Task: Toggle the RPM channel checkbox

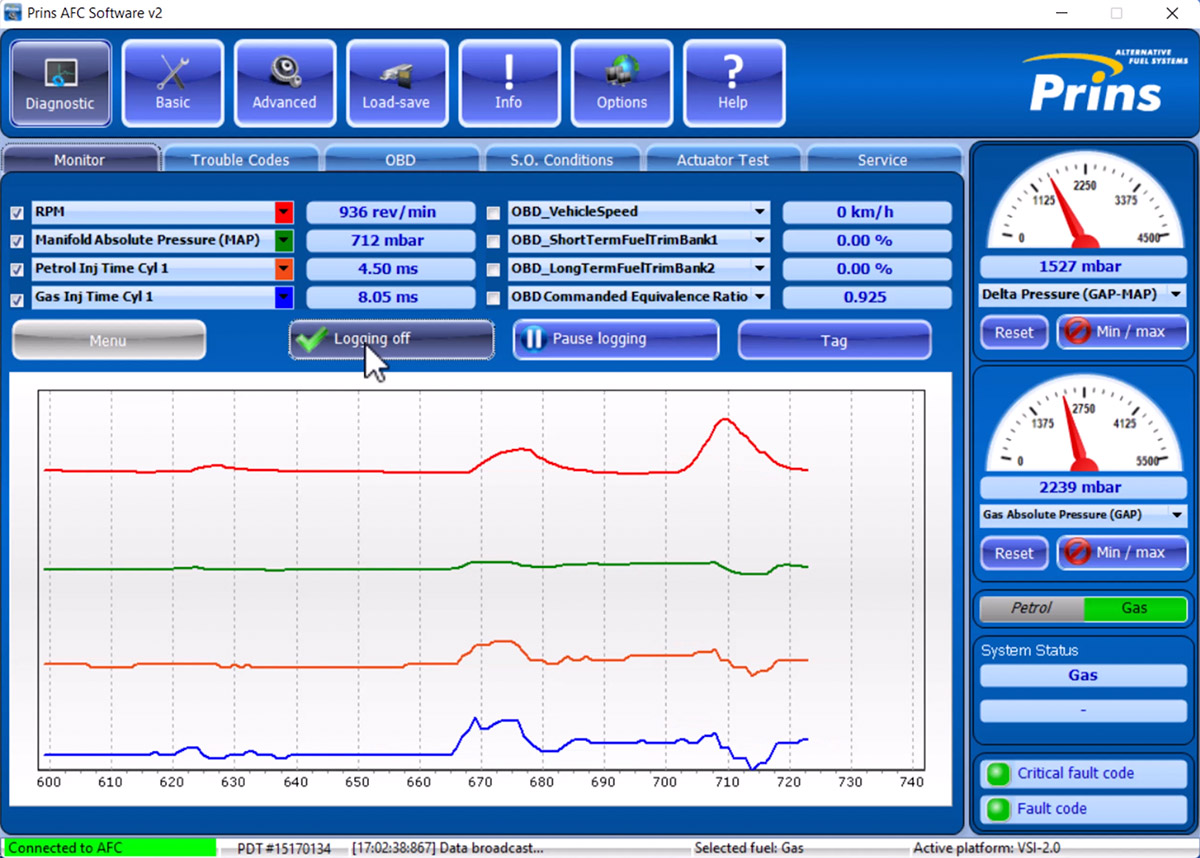Action: click(x=17, y=213)
